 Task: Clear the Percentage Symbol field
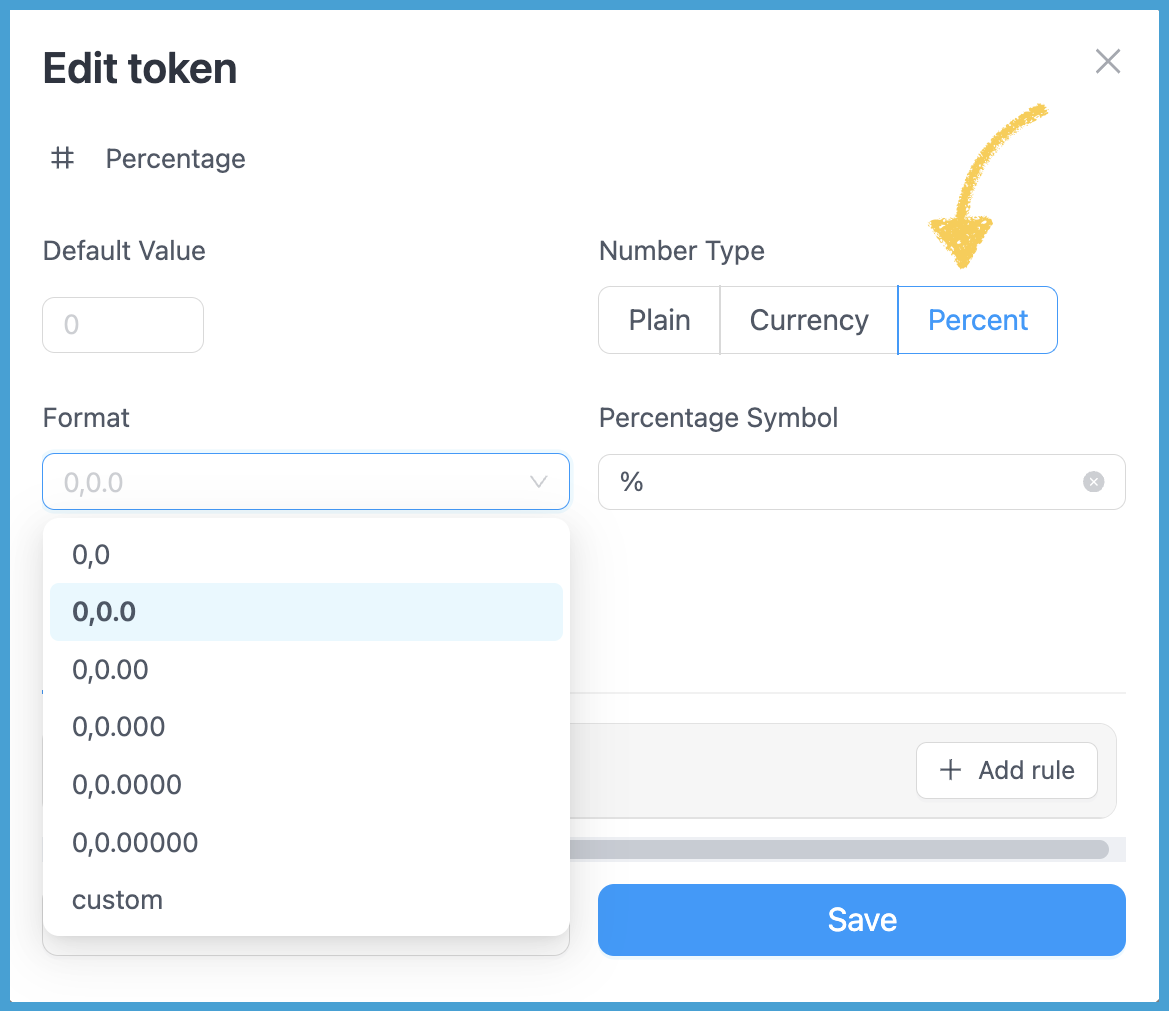[x=1094, y=482]
